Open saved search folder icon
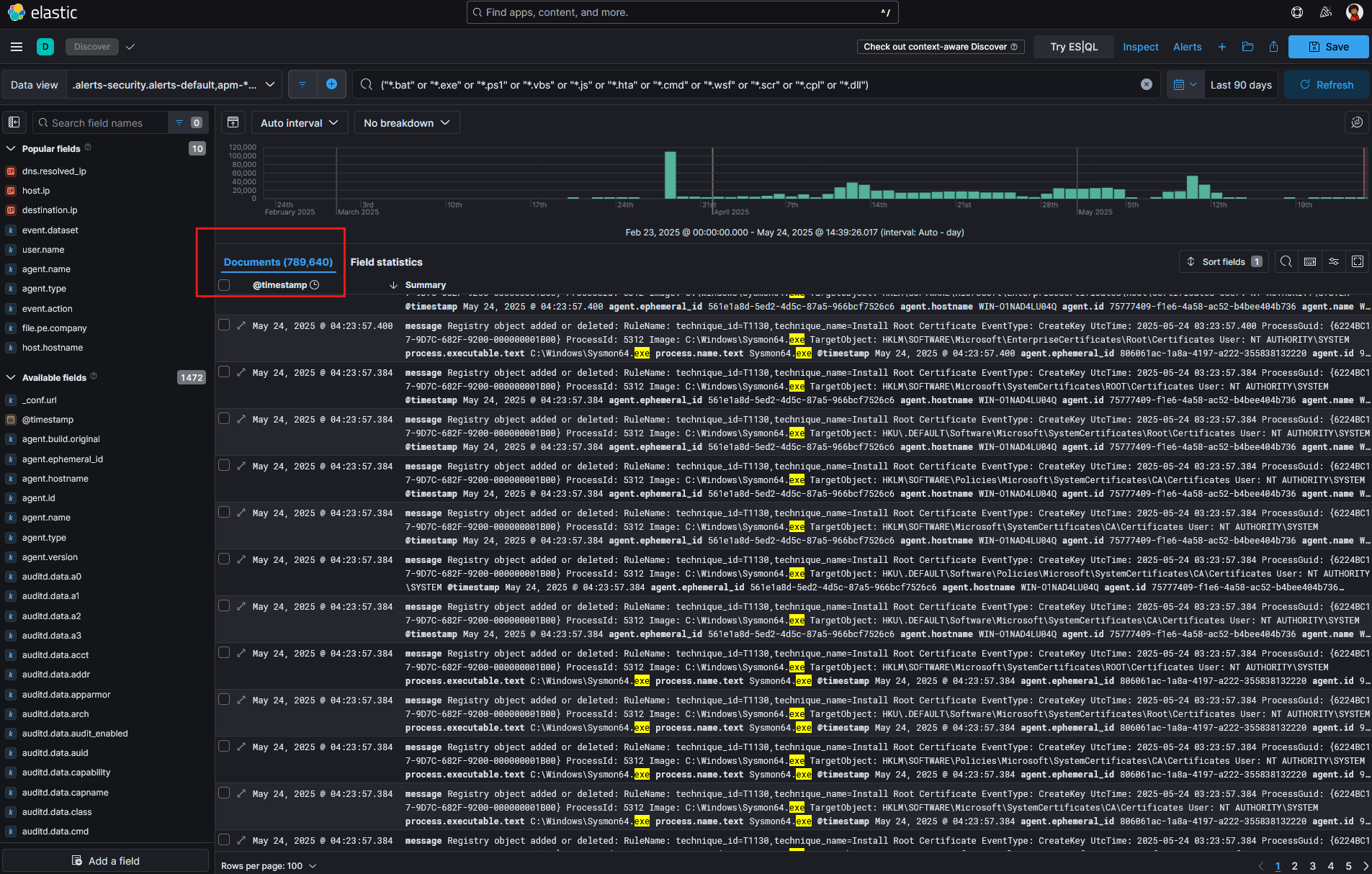Viewport: 1372px width, 874px height. [1248, 47]
